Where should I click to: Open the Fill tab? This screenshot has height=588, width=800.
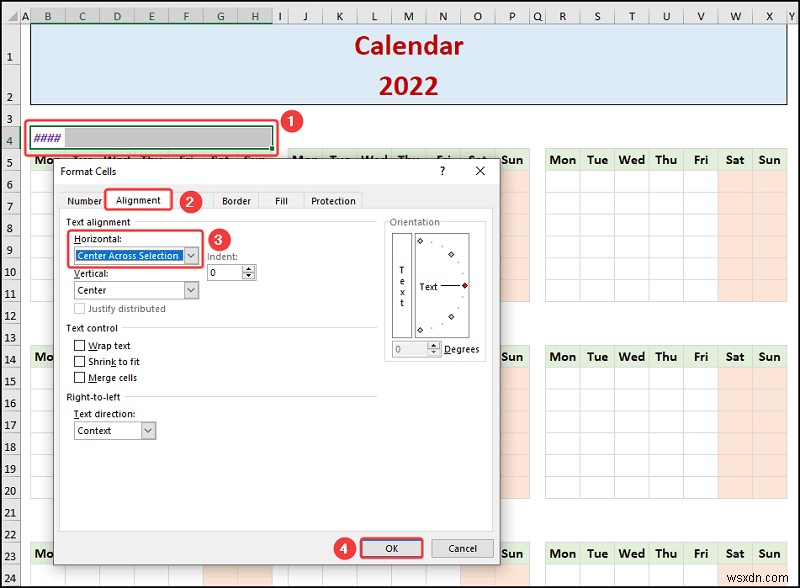(x=281, y=201)
